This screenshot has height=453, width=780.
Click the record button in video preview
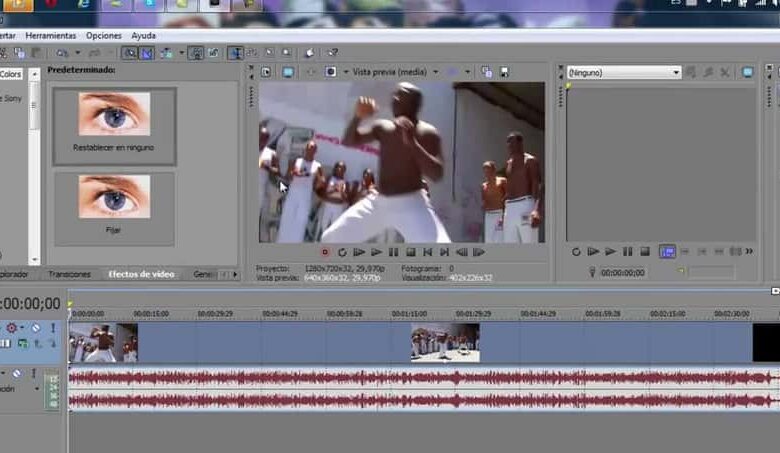pos(325,252)
